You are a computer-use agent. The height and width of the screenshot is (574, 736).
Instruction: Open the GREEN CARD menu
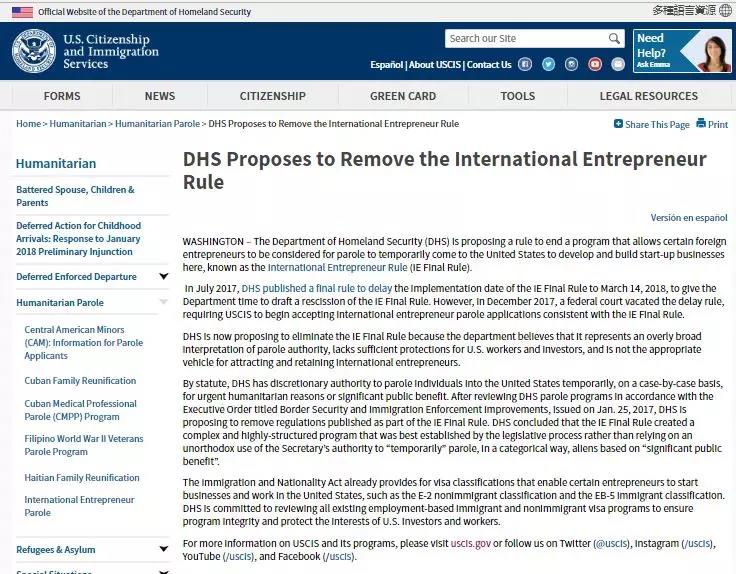(x=403, y=96)
